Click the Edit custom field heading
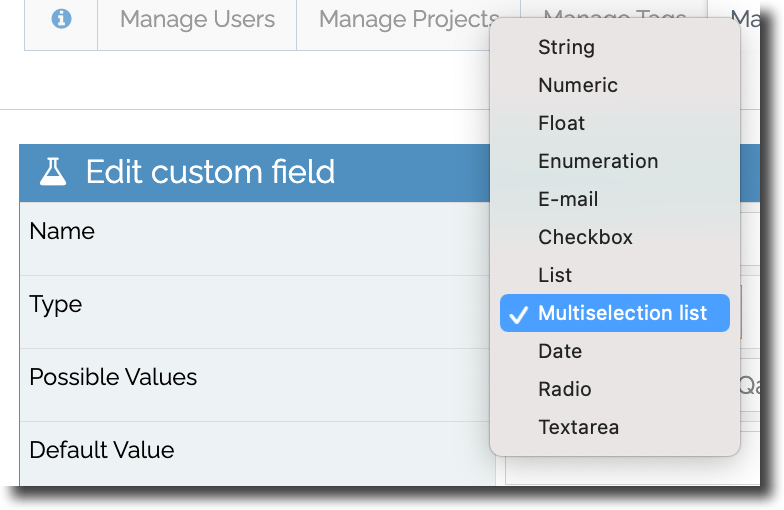Screen dimensions: 784x510 point(210,172)
